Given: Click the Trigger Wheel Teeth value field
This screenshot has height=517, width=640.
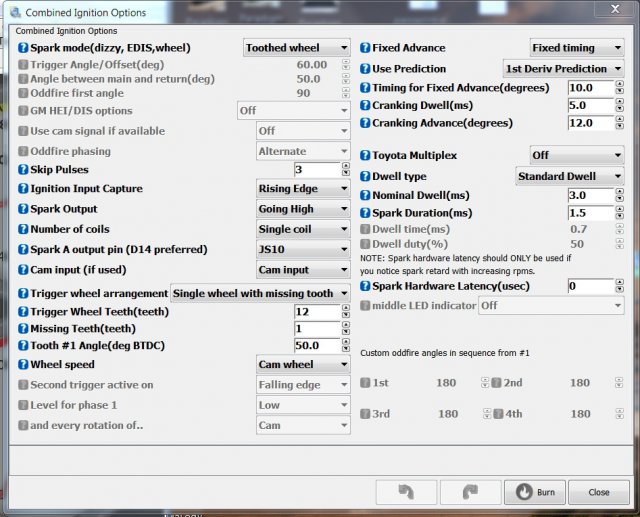Looking at the screenshot, I should pos(315,312).
